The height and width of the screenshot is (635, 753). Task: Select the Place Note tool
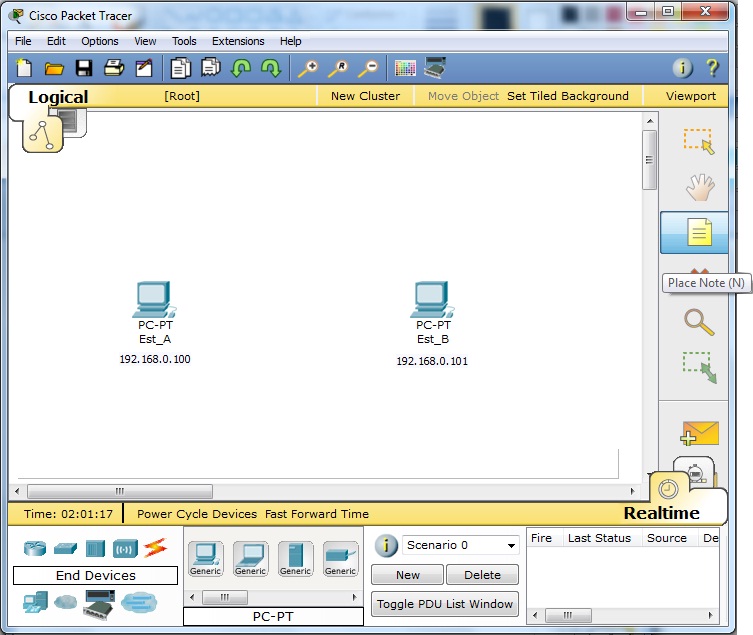[x=698, y=233]
